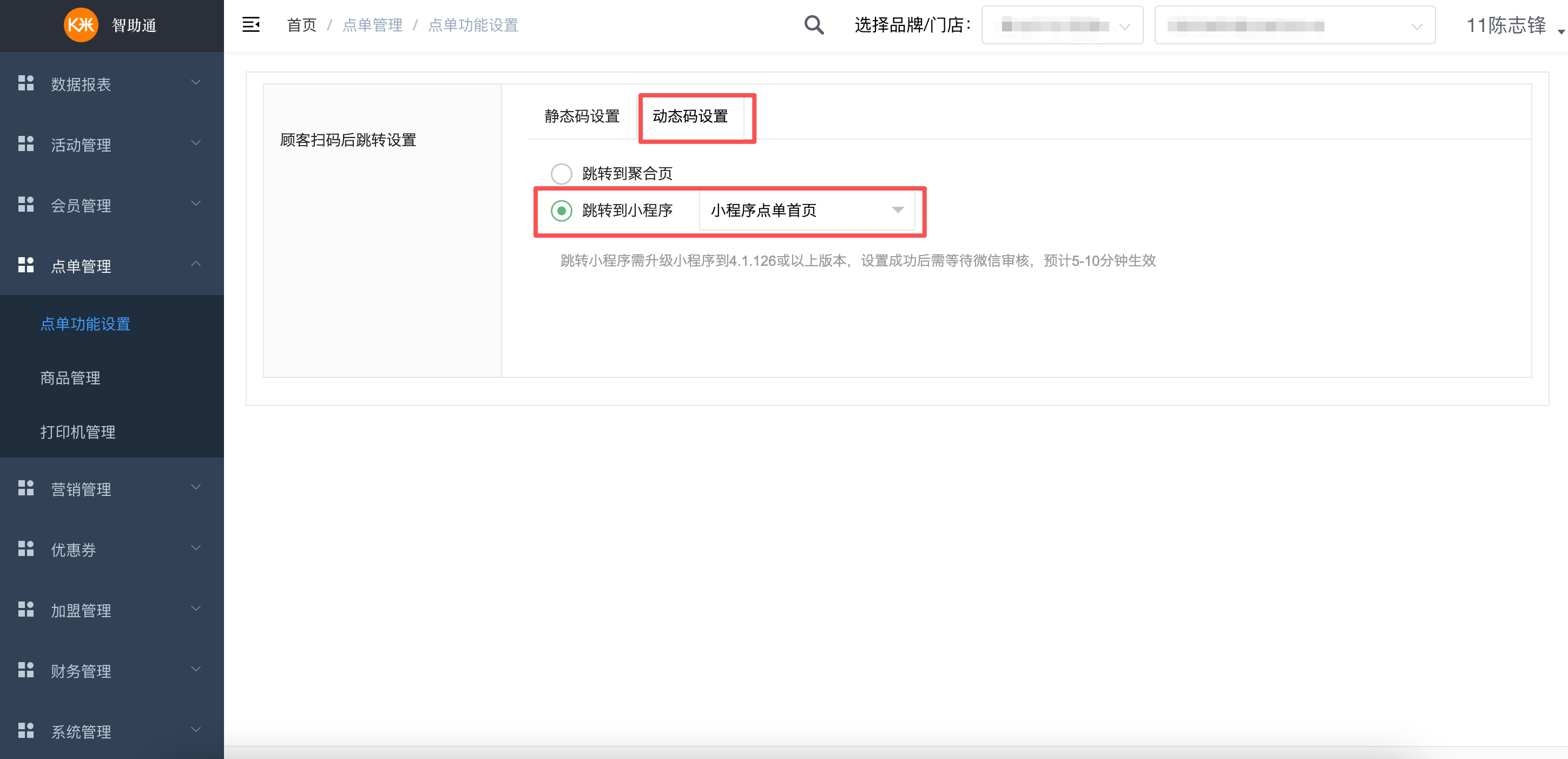Expand the 数据报表 chevron
Image resolution: width=1568 pixels, height=759 pixels.
point(196,82)
